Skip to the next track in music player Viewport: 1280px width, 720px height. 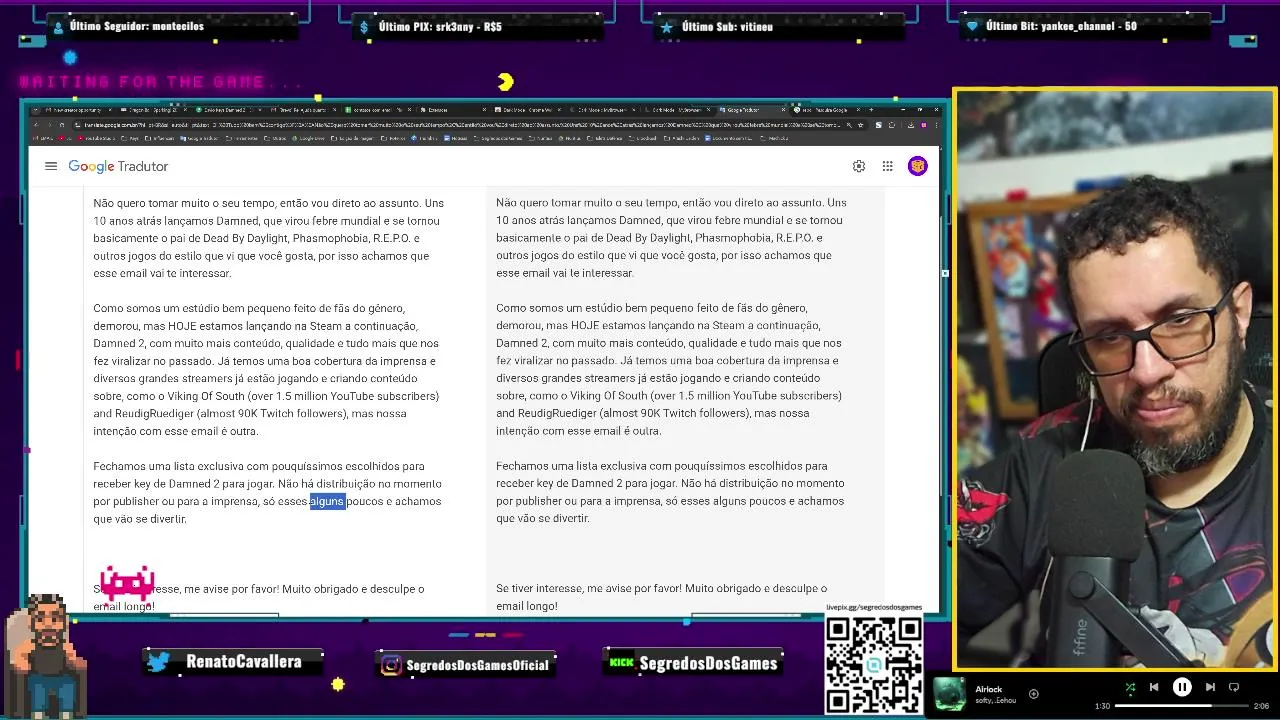[1210, 687]
